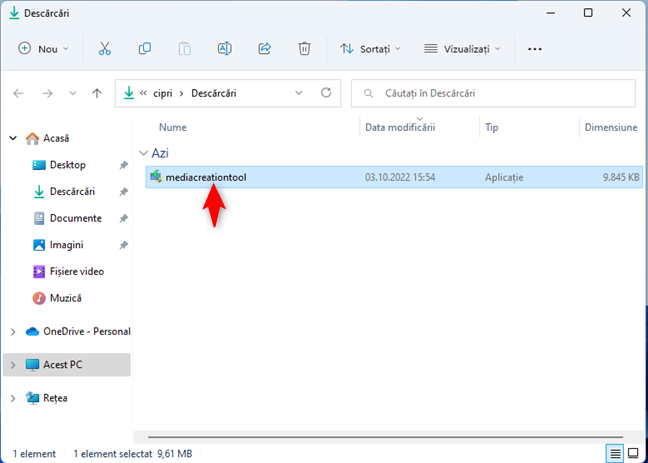The width and height of the screenshot is (648, 463).
Task: Open Acasă in the navigation pane
Action: coord(56,138)
